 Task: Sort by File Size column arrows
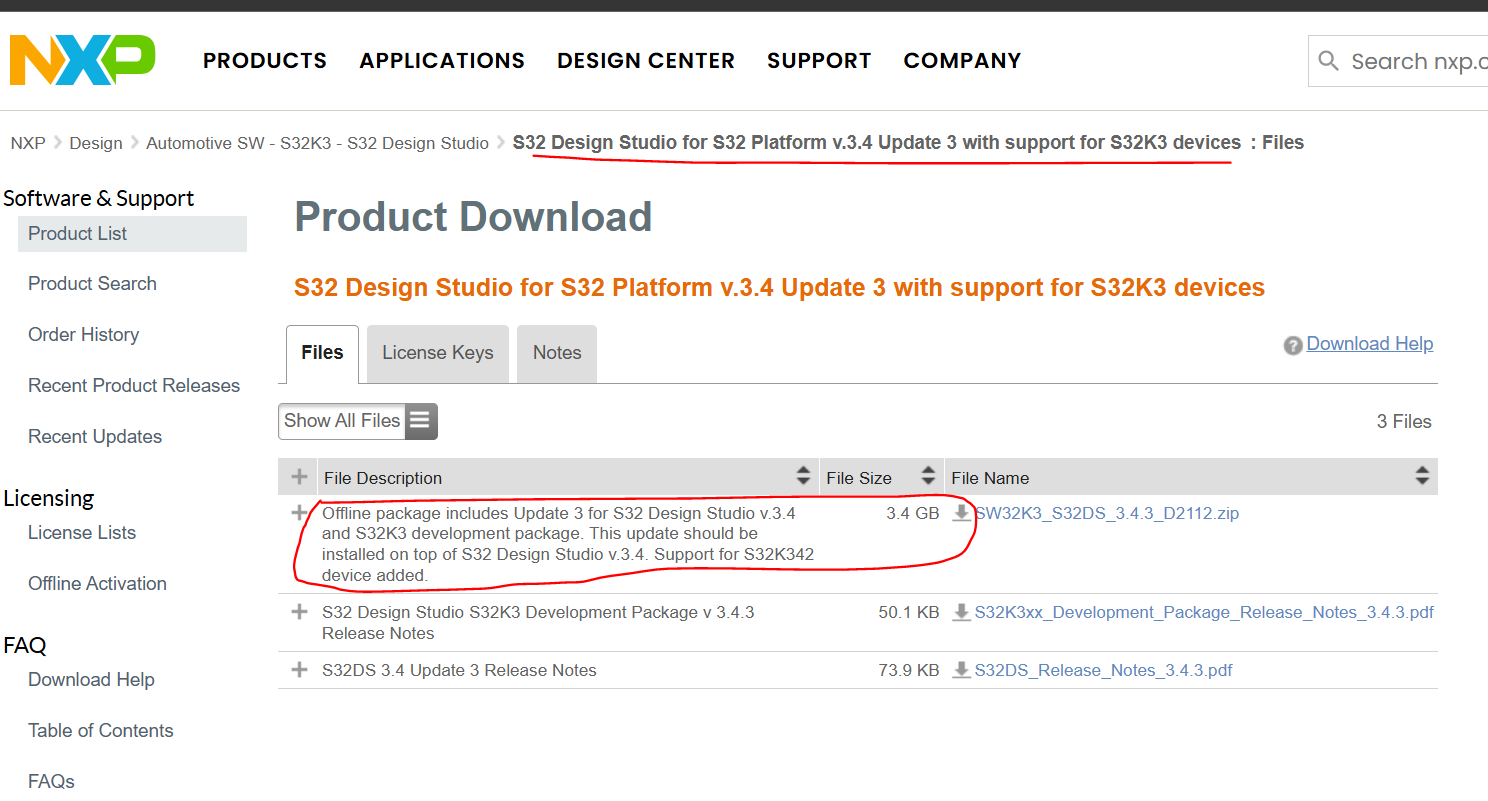928,476
